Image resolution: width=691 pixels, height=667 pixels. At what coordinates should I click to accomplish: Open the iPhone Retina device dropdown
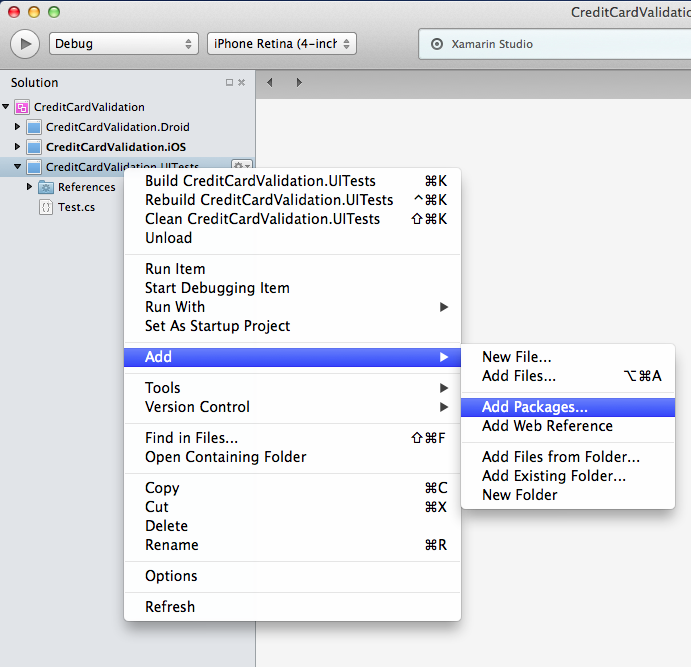[x=281, y=44]
